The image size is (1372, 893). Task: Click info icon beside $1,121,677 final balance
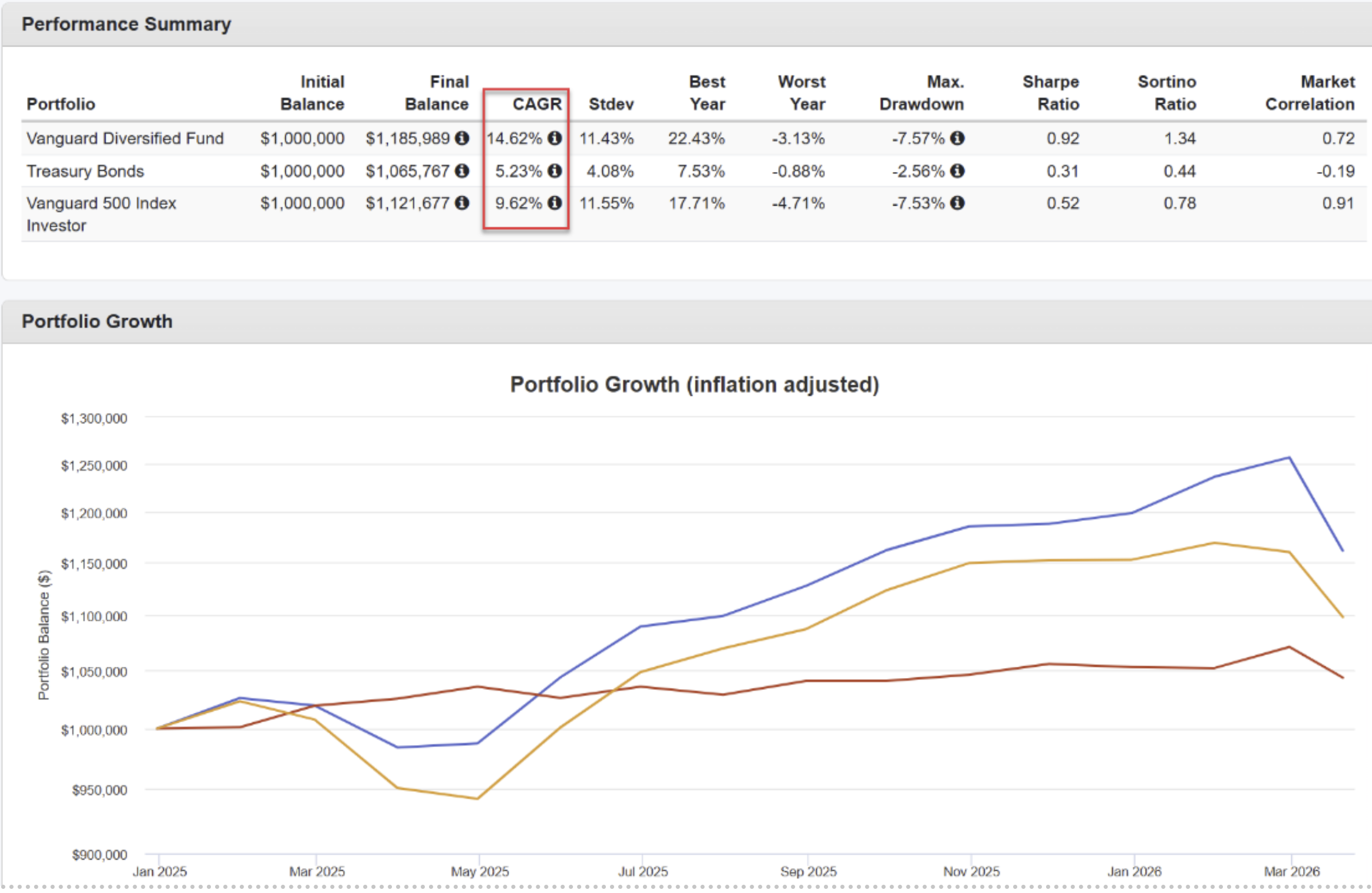(463, 203)
